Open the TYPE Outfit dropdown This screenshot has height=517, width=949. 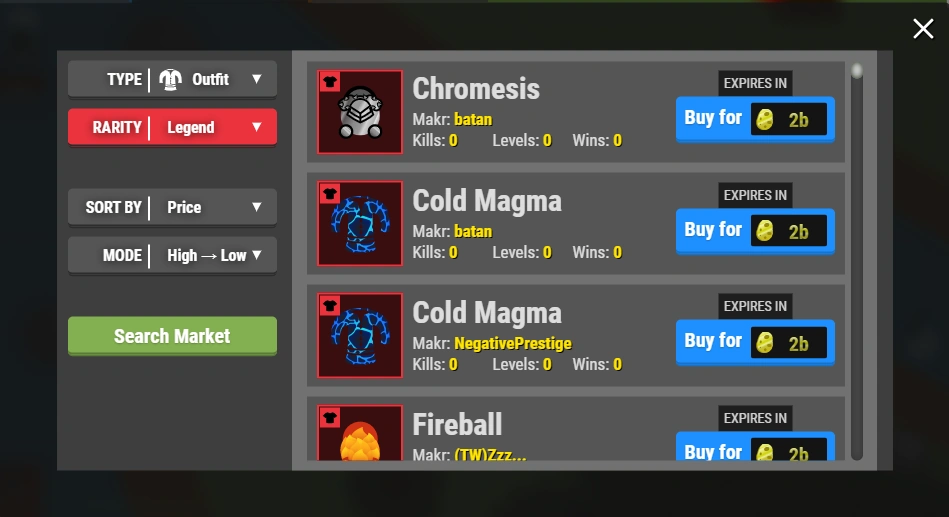[172, 79]
